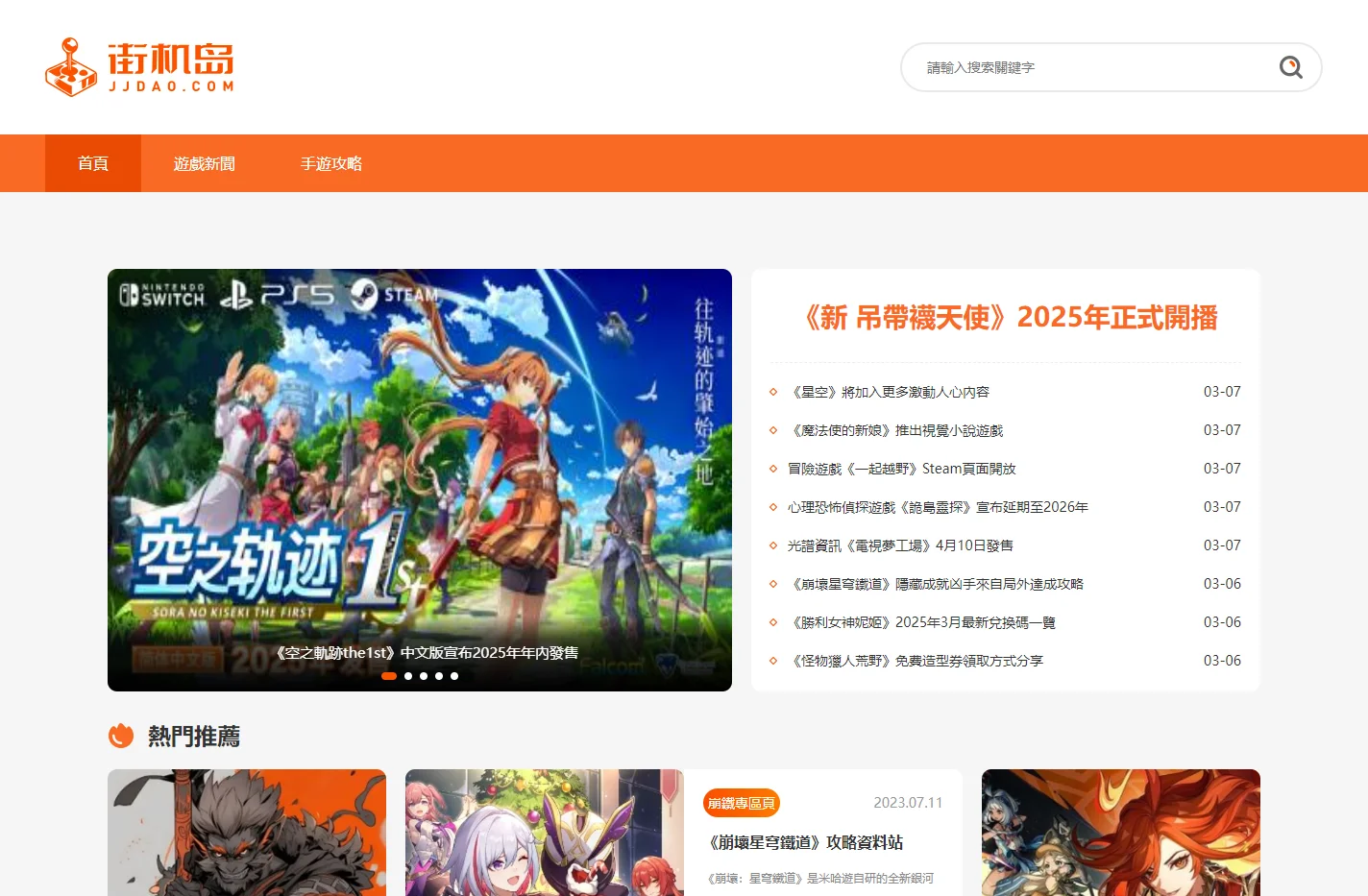Open article 《魔法使的新娘》推出視覺小說遊戲

click(x=895, y=430)
